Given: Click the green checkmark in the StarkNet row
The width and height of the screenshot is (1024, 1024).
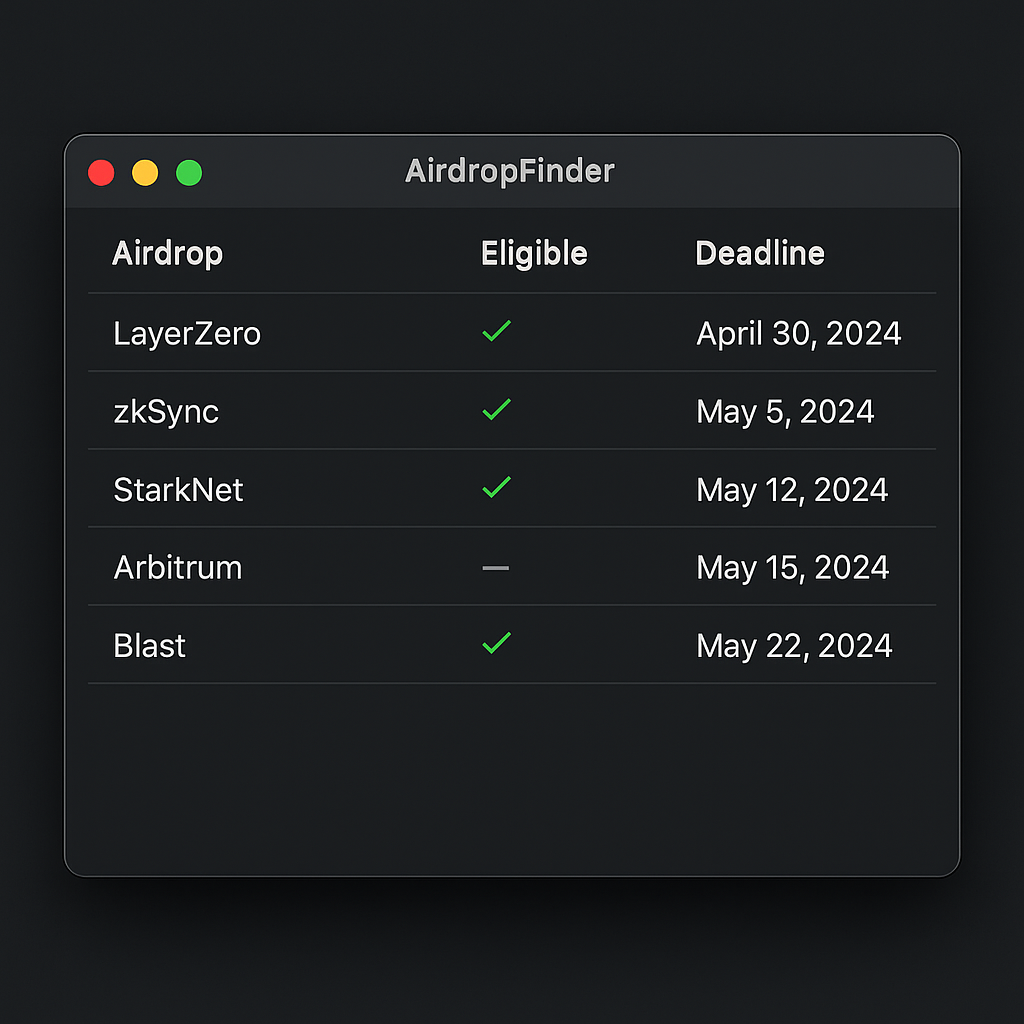Looking at the screenshot, I should 496,487.
